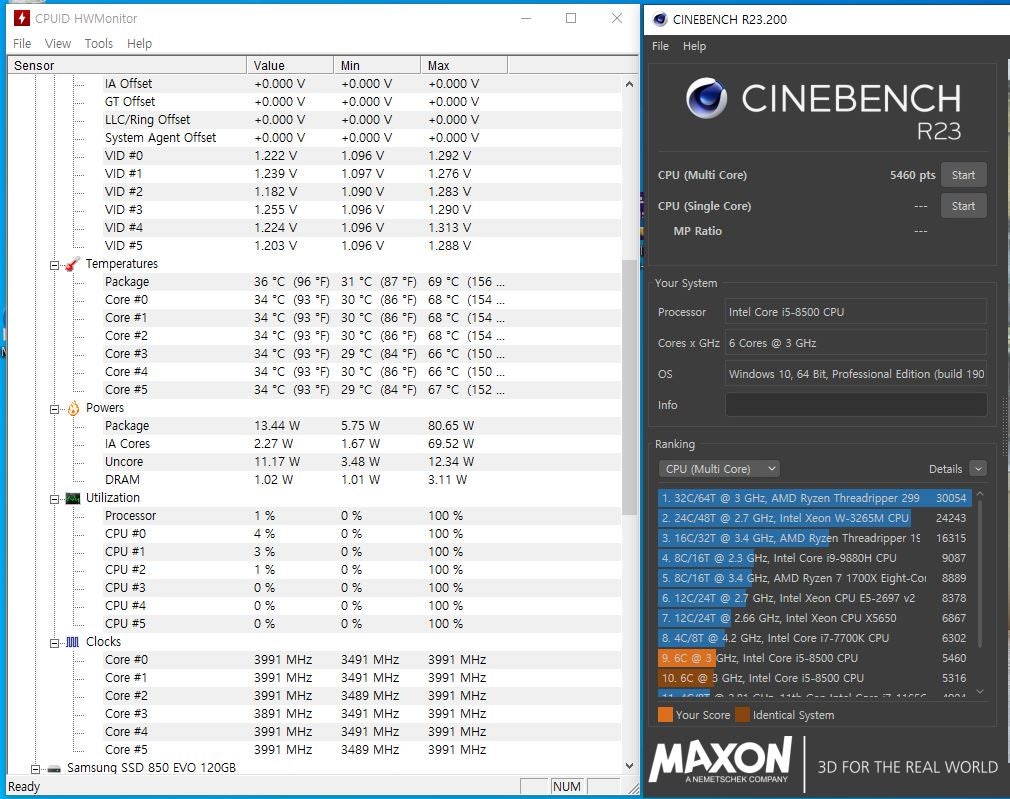1010x799 pixels.
Task: Open HWMonitor View menu
Action: tap(58, 43)
